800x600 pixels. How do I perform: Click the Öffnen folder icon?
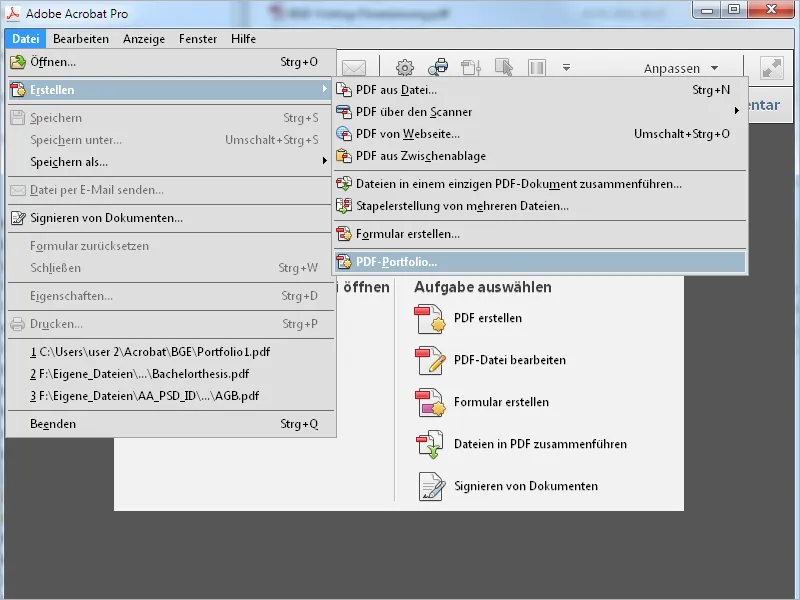pos(18,62)
